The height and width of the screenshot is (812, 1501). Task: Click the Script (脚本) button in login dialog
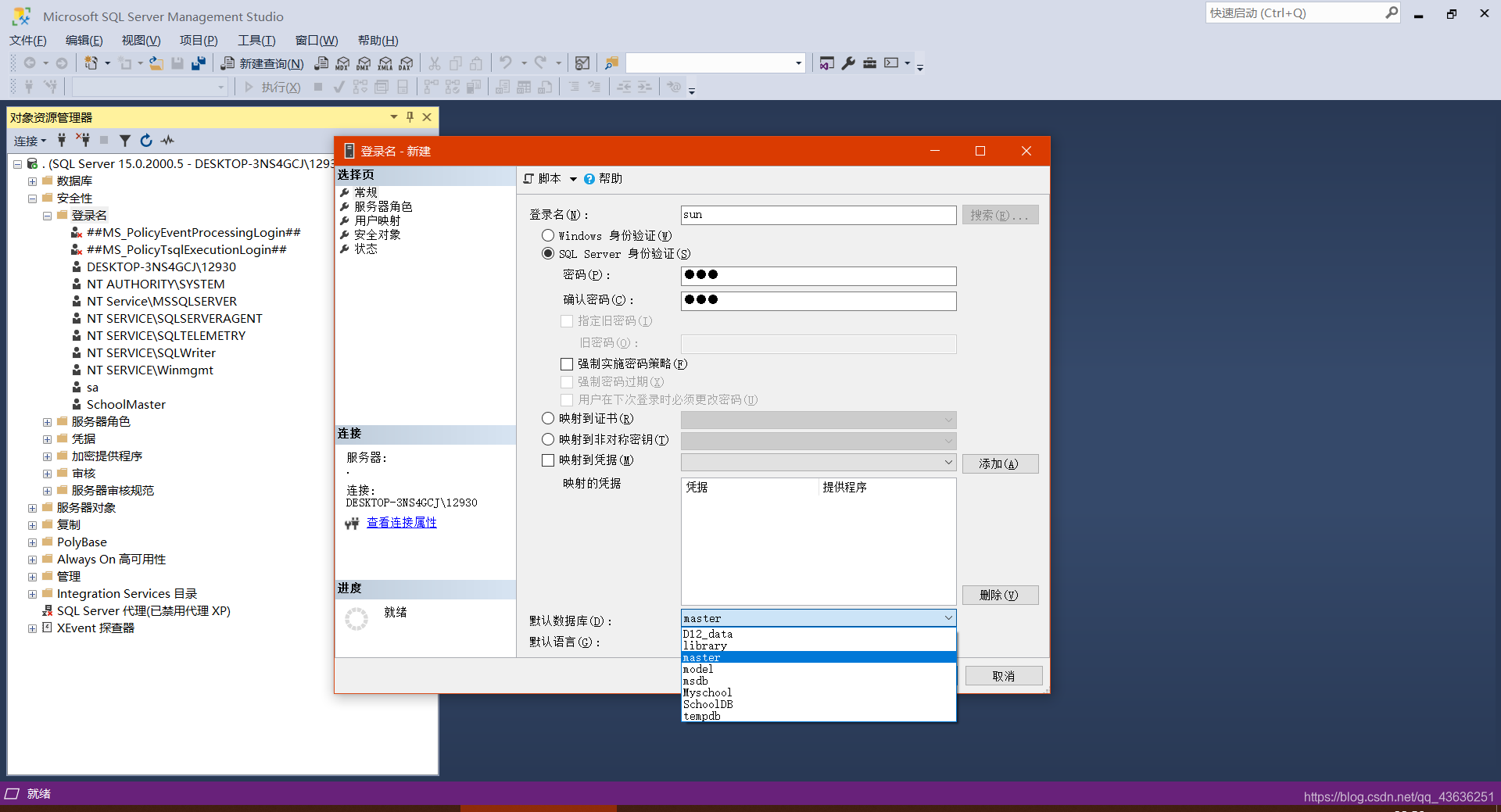click(x=542, y=179)
